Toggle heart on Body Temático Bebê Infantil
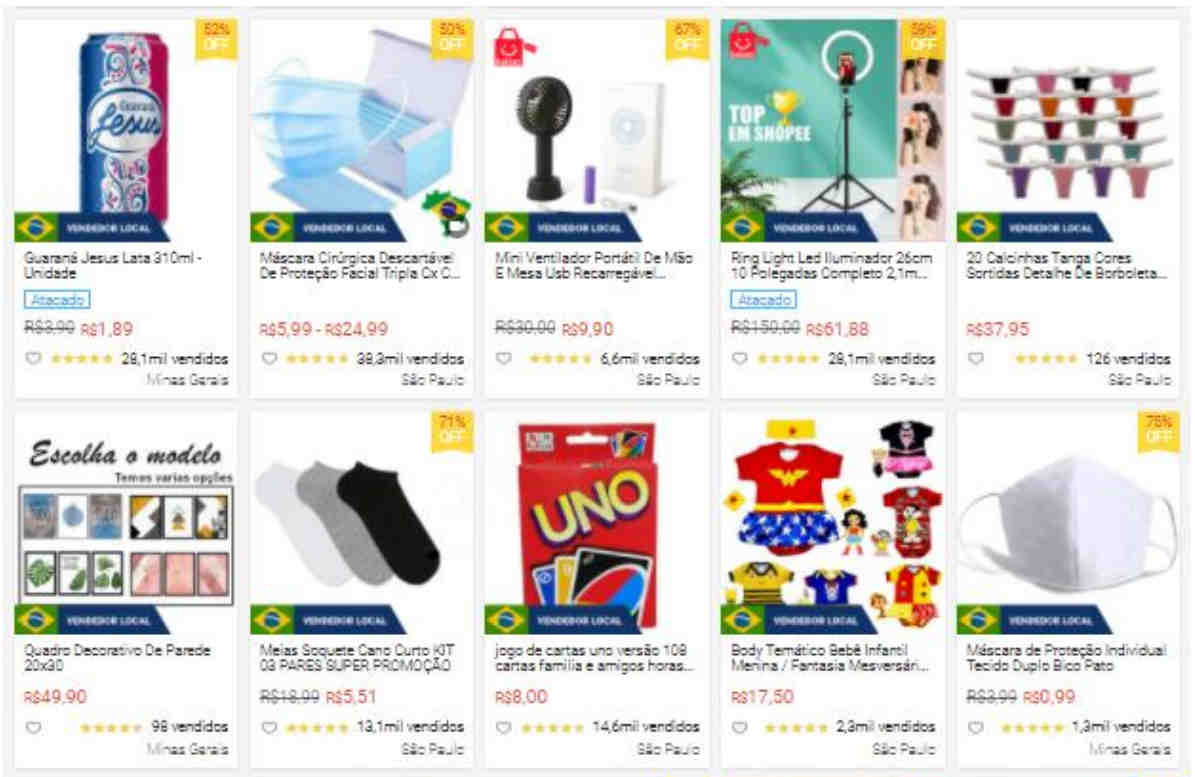This screenshot has width=1195, height=777. click(739, 727)
